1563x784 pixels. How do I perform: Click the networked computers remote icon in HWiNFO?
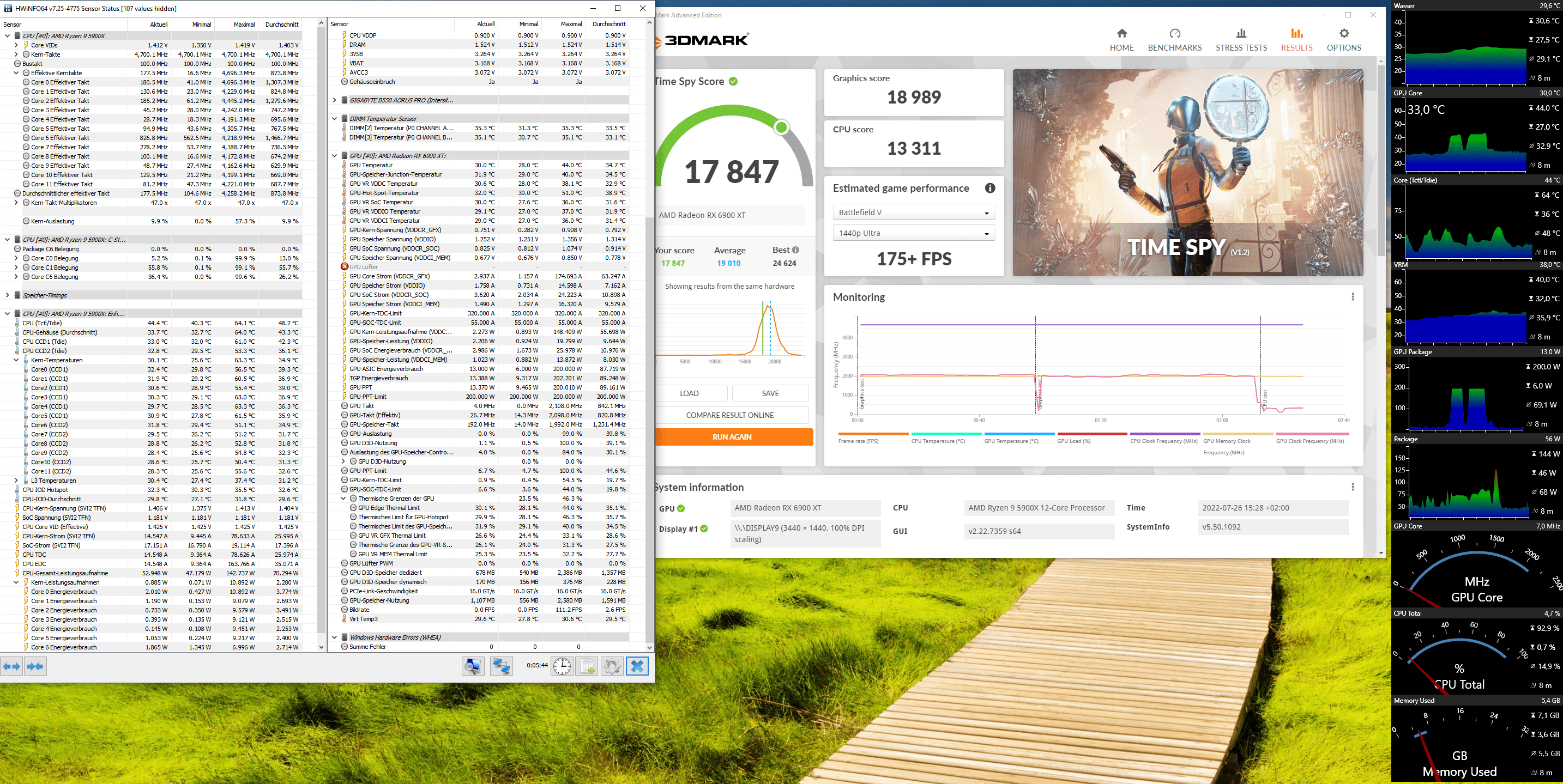501,666
